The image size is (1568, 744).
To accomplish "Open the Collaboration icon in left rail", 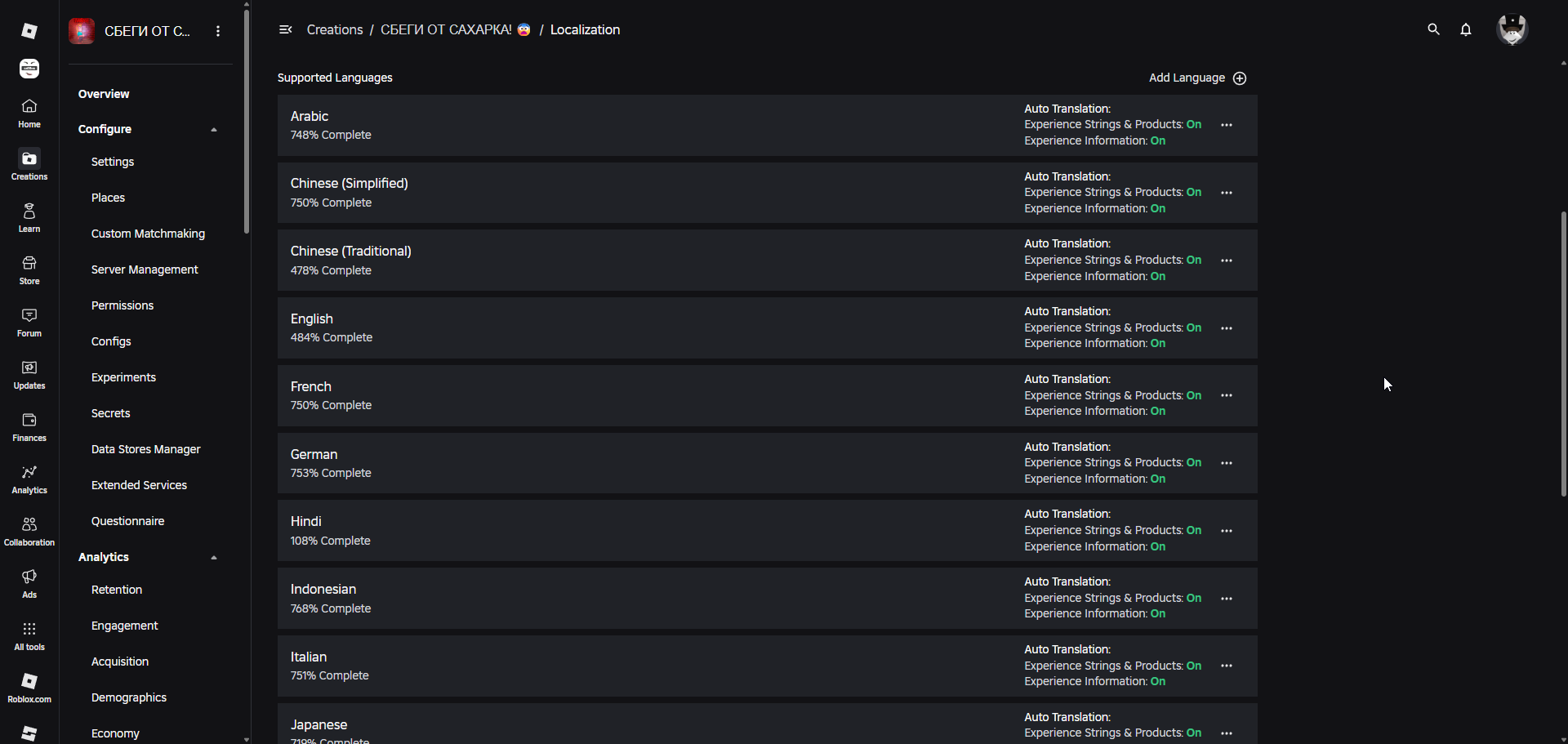I will [x=29, y=531].
